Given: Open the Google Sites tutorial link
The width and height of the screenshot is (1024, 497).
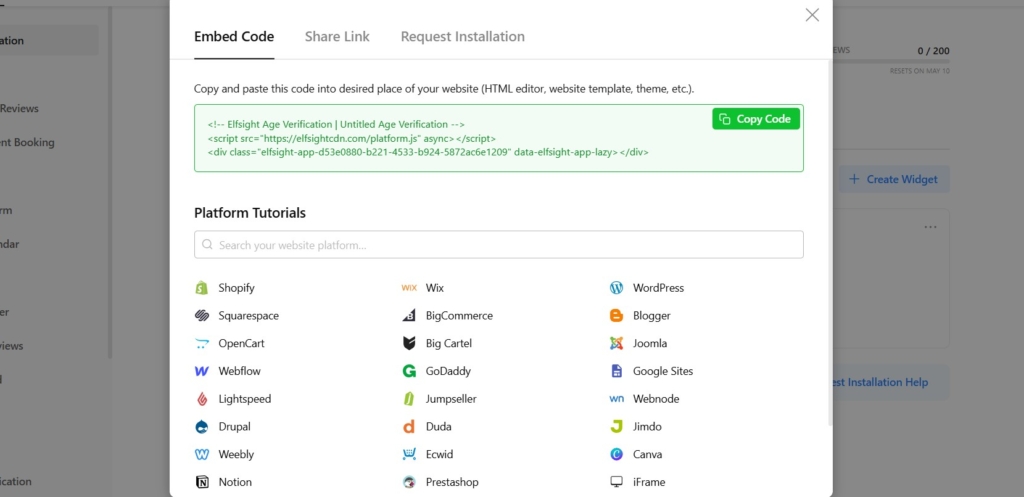Looking at the screenshot, I should click(662, 371).
